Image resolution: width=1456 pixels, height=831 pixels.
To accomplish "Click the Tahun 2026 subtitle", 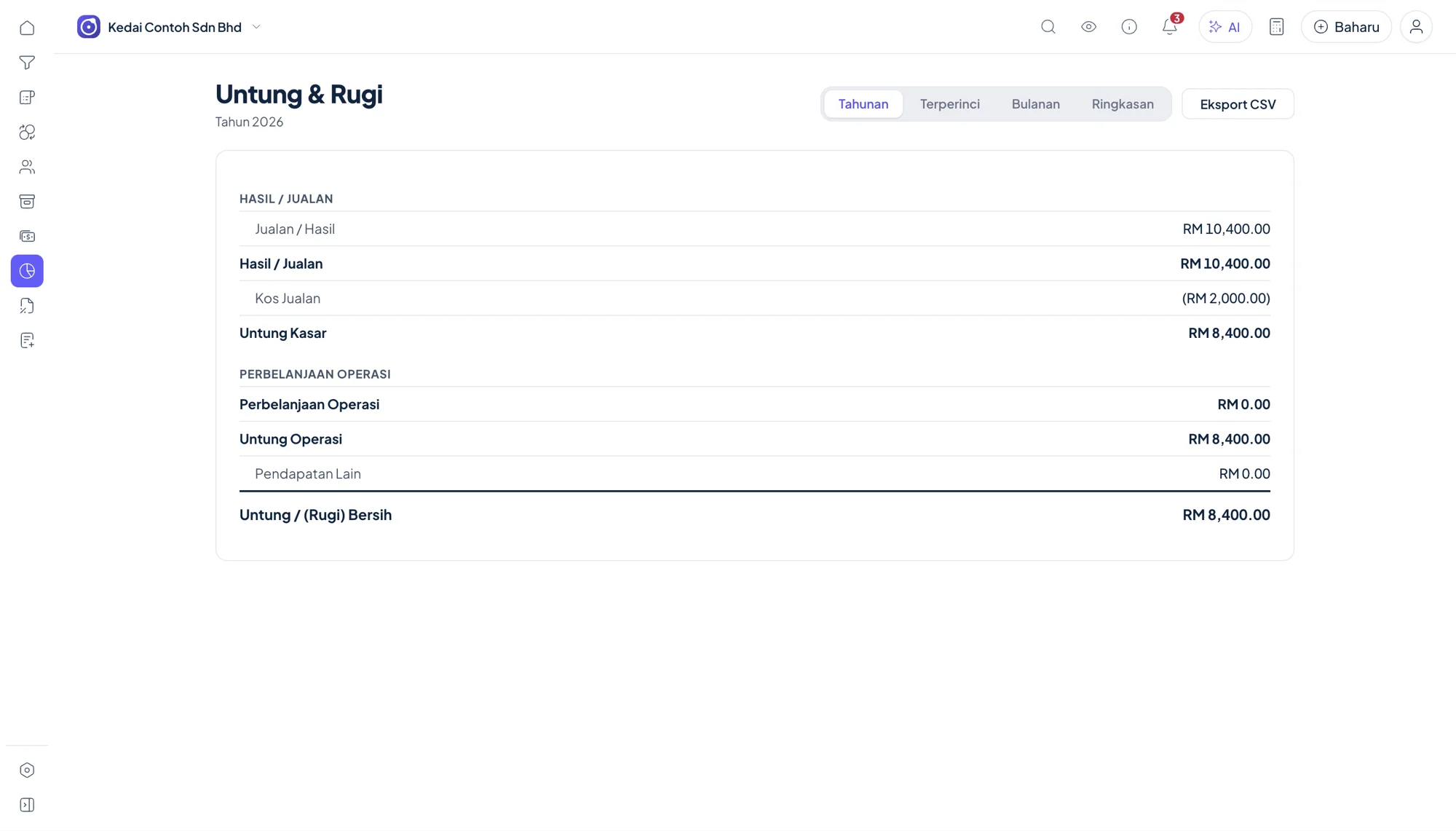I will [x=249, y=122].
